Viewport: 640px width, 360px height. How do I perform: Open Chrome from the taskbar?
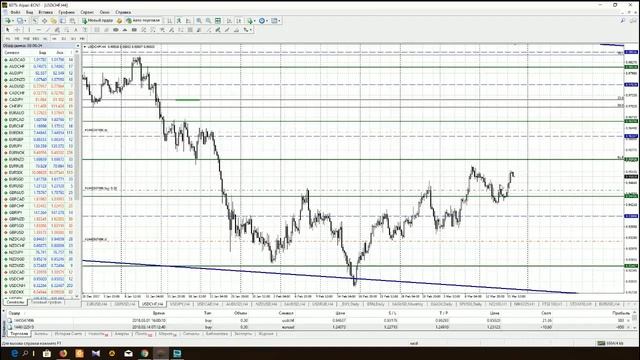(x=144, y=353)
